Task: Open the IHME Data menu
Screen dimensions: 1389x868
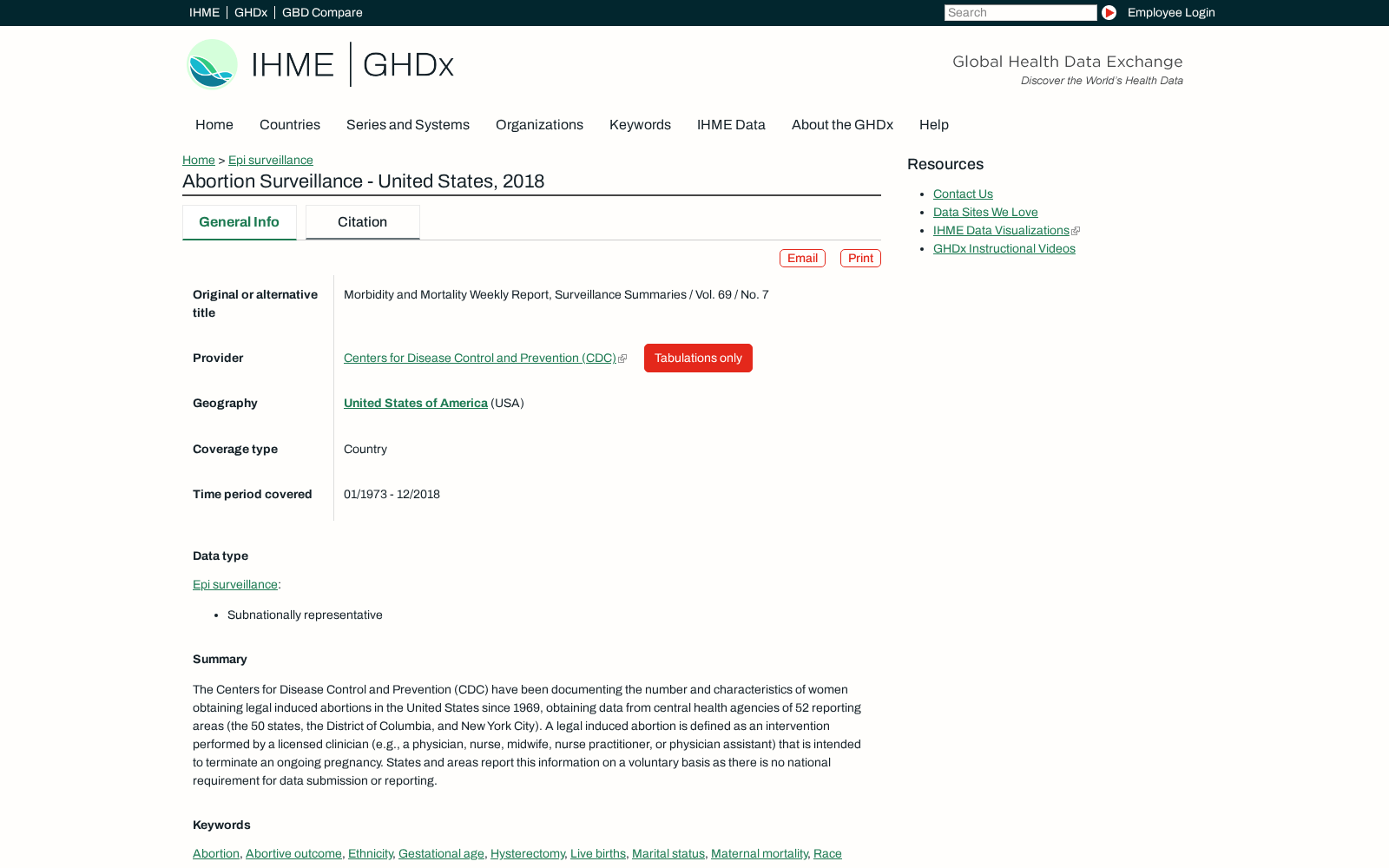Action: [x=731, y=125]
